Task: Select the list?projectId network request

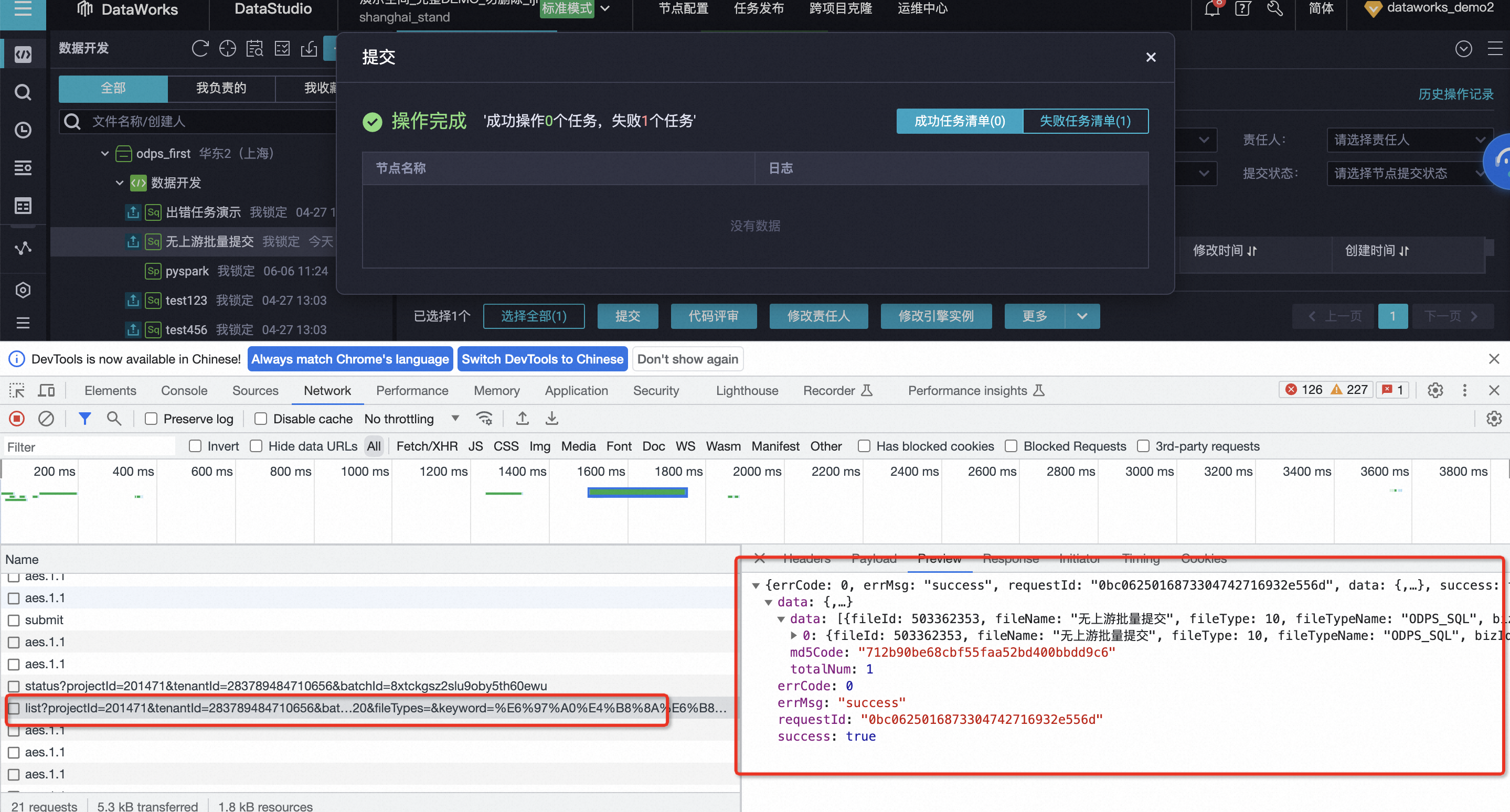Action: coord(369,708)
